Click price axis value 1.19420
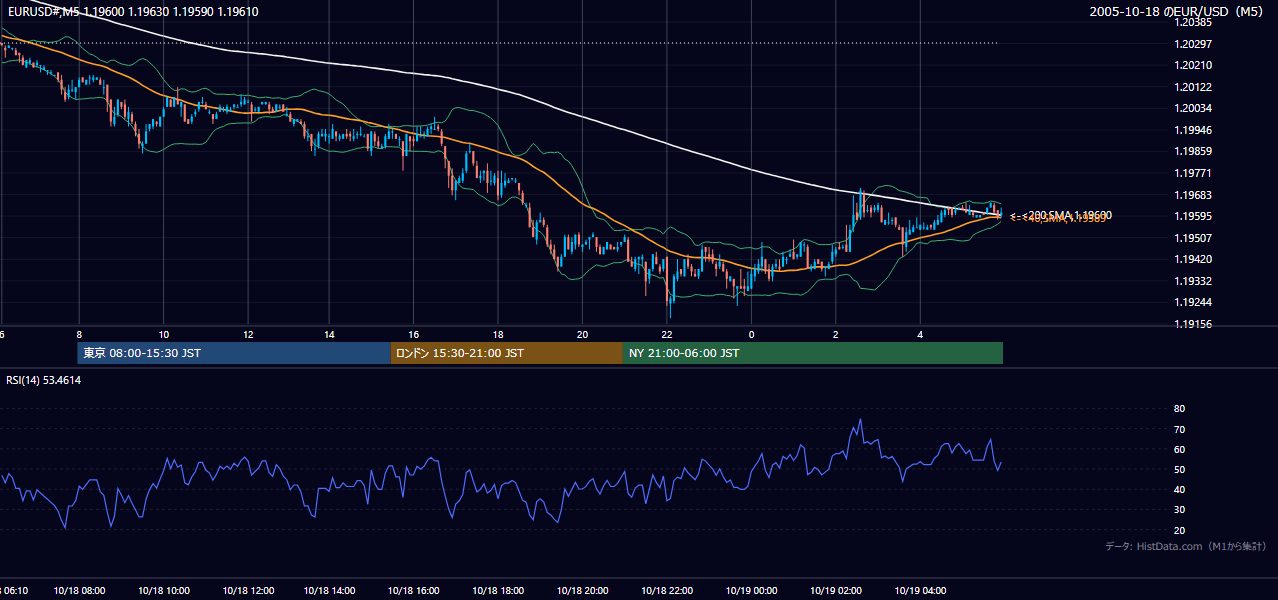 coord(1193,259)
